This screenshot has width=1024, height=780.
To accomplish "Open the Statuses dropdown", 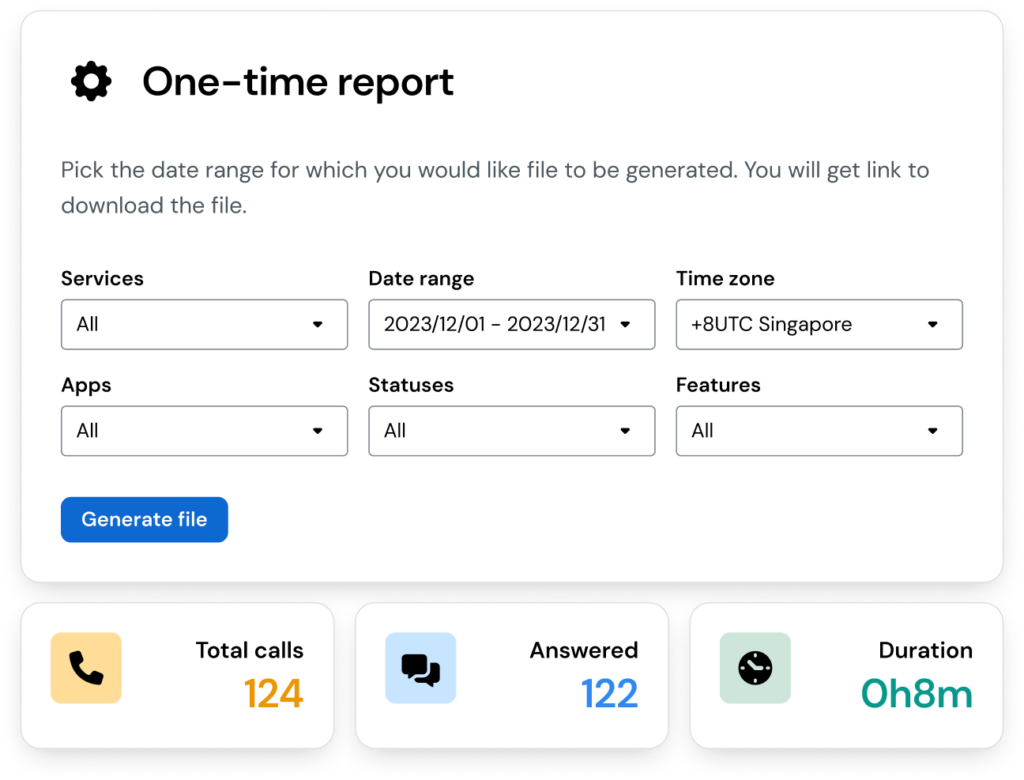I will (511, 430).
